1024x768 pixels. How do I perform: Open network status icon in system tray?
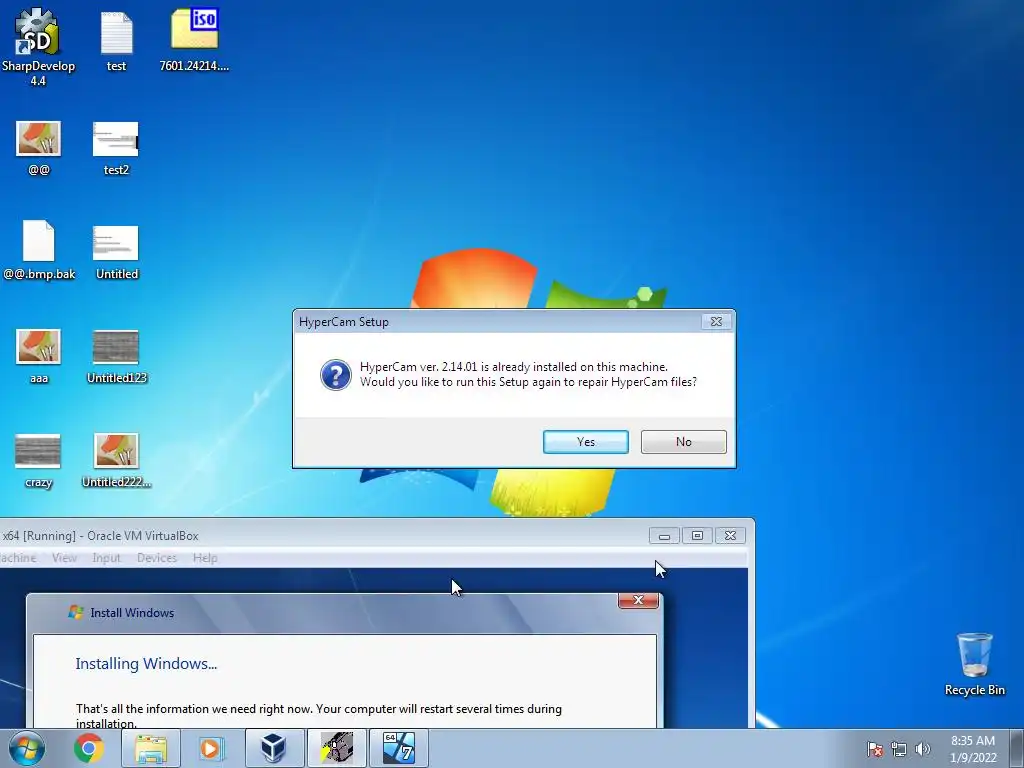899,749
